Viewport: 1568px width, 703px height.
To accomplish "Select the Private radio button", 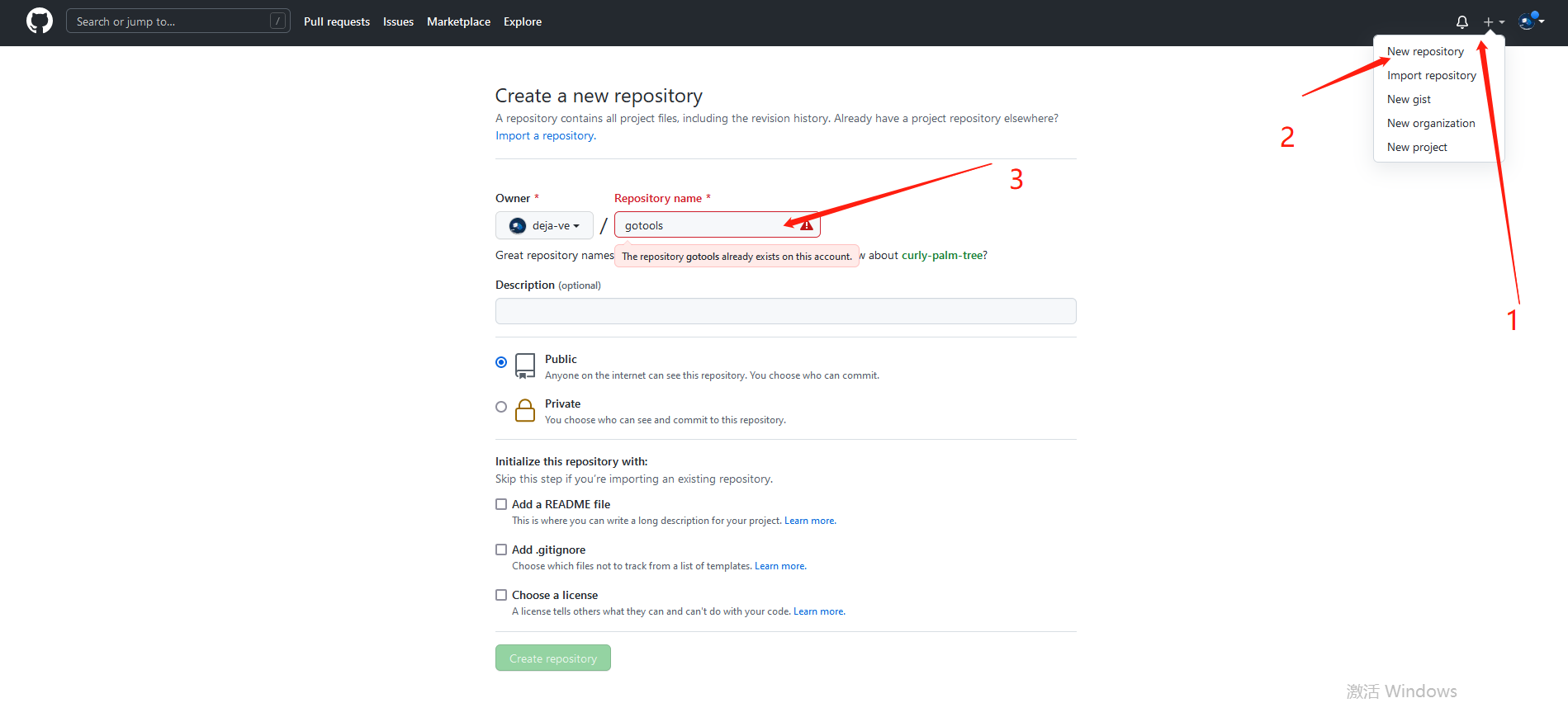I will click(x=501, y=407).
